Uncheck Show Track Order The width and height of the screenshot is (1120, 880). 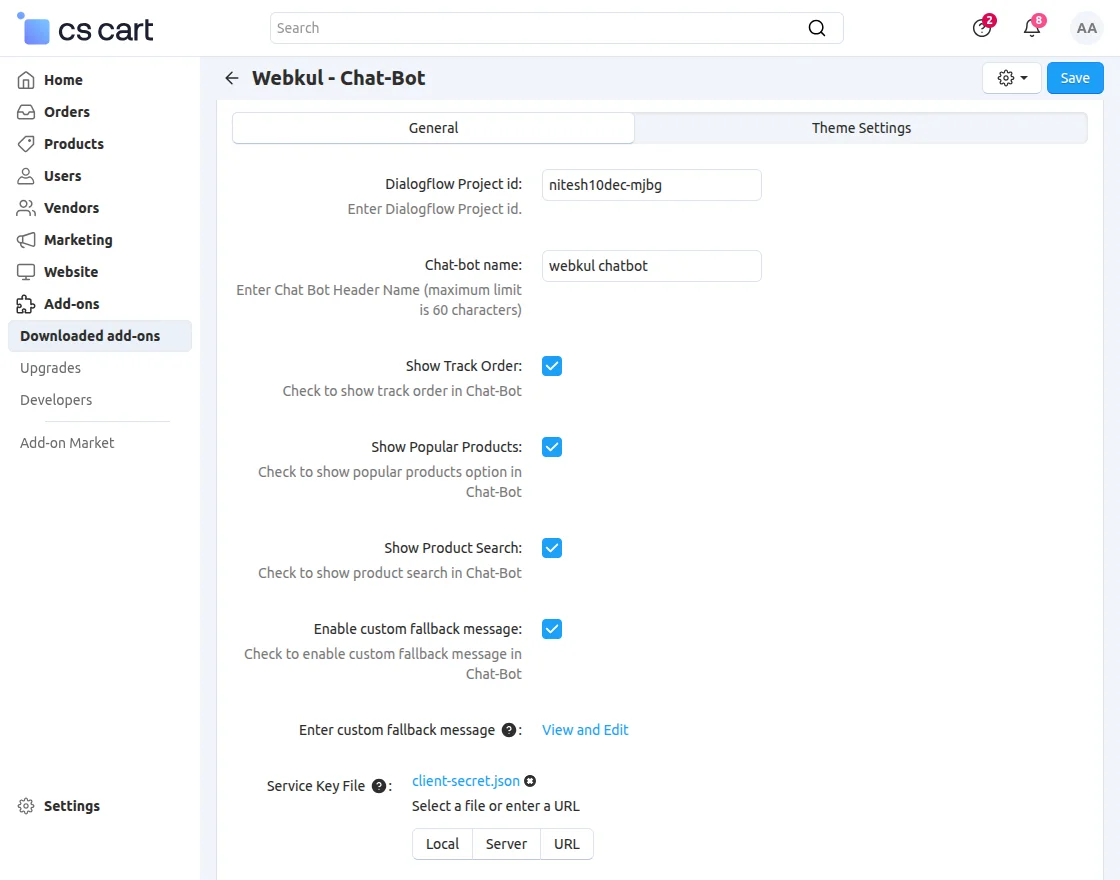pyautogui.click(x=552, y=366)
